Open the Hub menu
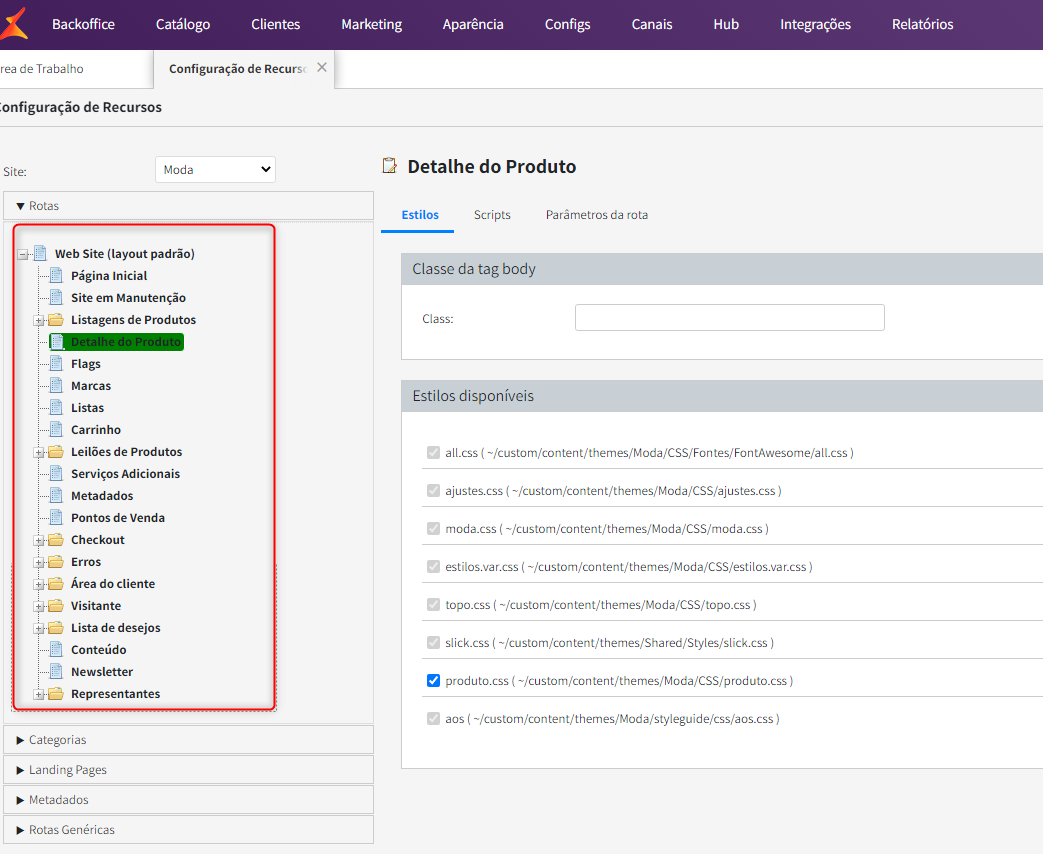 [x=726, y=24]
